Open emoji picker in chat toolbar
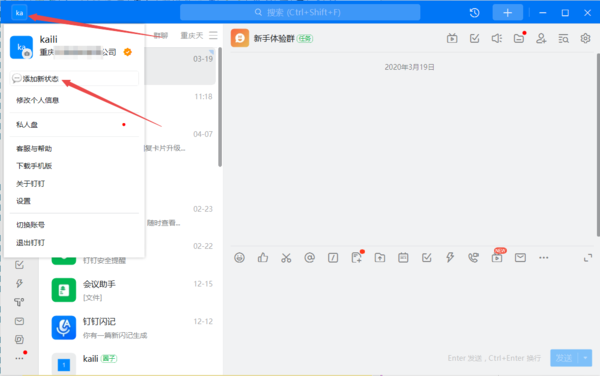 240,258
